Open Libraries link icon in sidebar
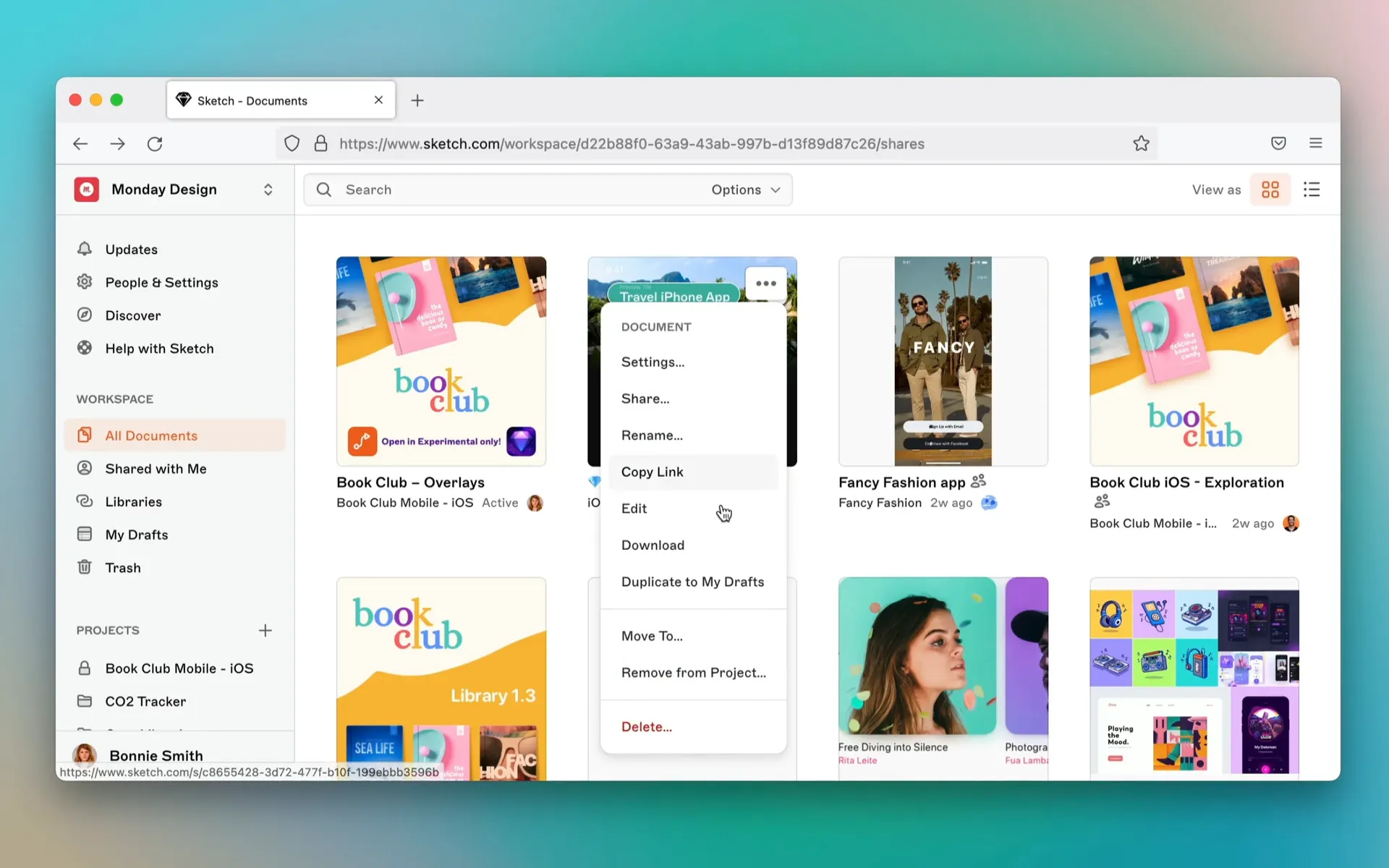Screen dimensions: 1389x868 pyautogui.click(x=85, y=501)
